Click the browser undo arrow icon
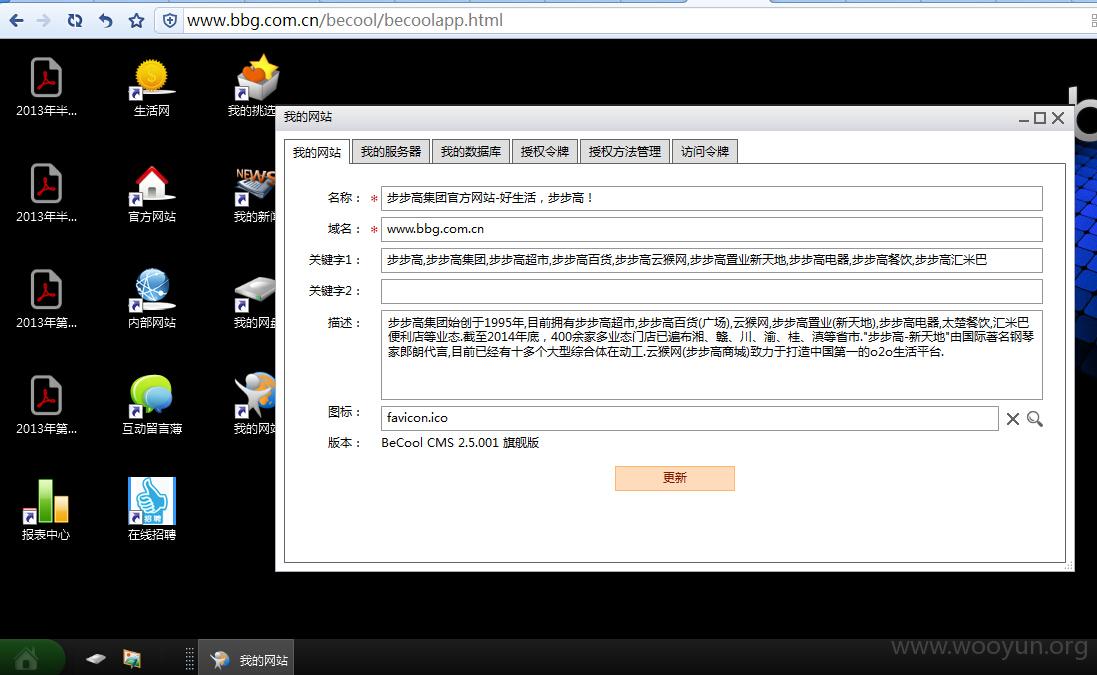This screenshot has width=1097, height=675. pyautogui.click(x=106, y=21)
